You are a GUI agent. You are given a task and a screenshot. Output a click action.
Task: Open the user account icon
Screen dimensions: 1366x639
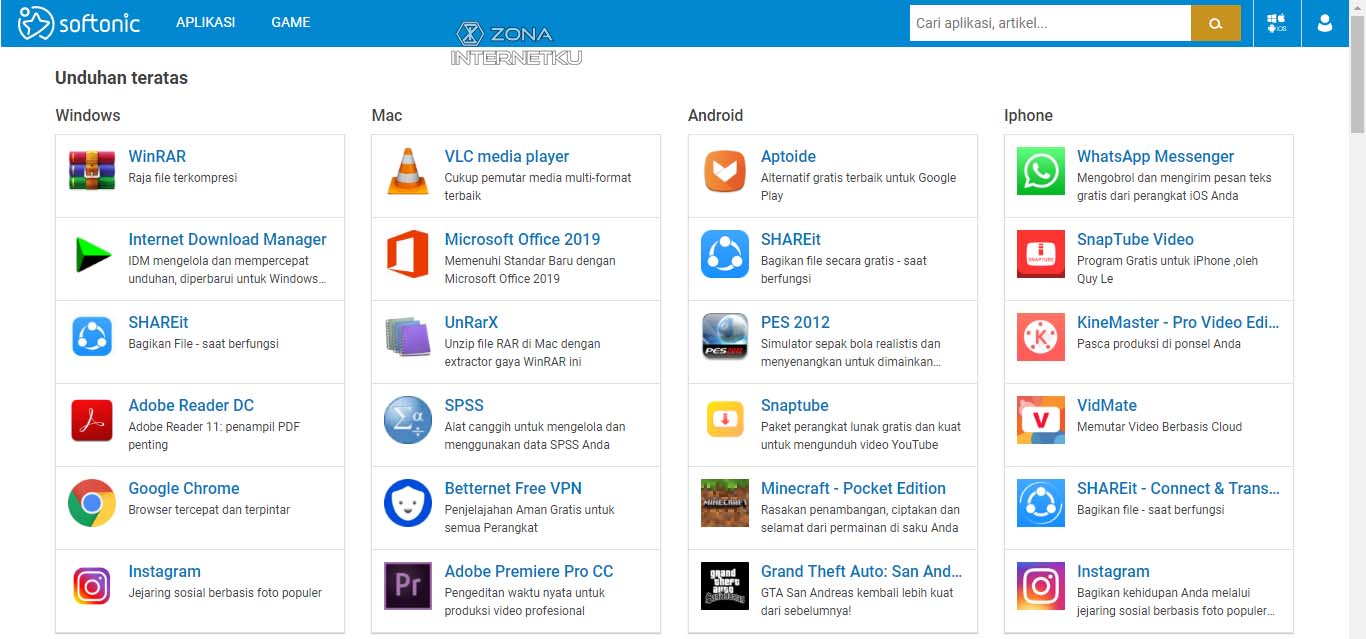[x=1325, y=22]
